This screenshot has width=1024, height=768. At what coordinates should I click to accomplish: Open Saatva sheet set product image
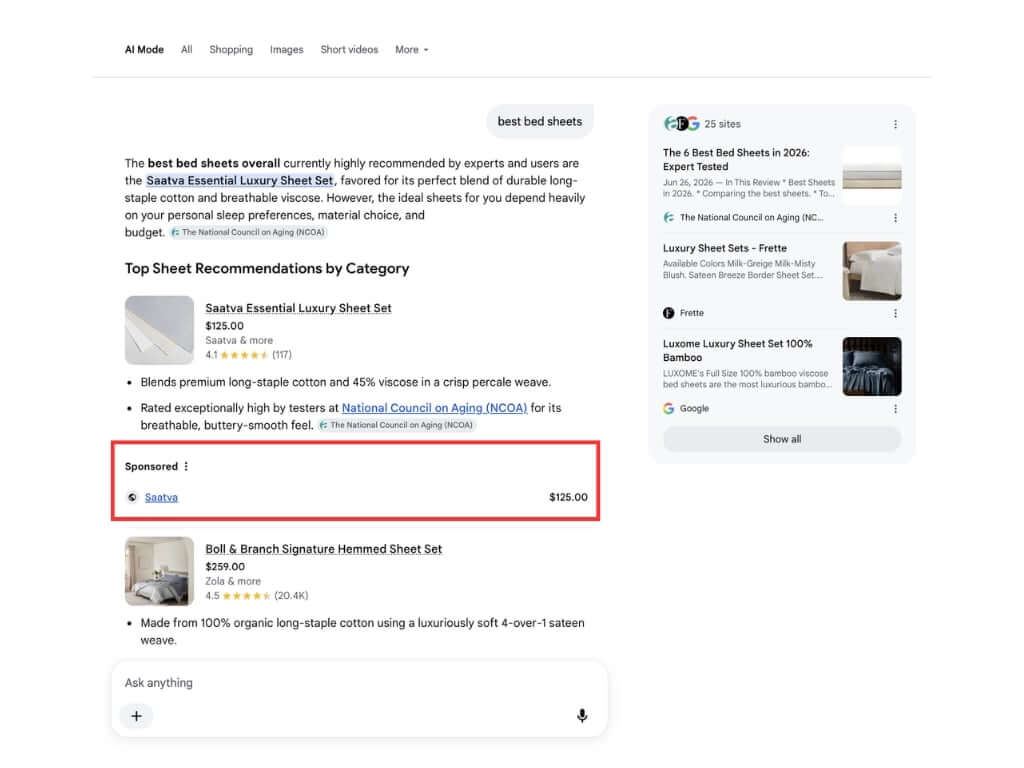[x=159, y=330]
